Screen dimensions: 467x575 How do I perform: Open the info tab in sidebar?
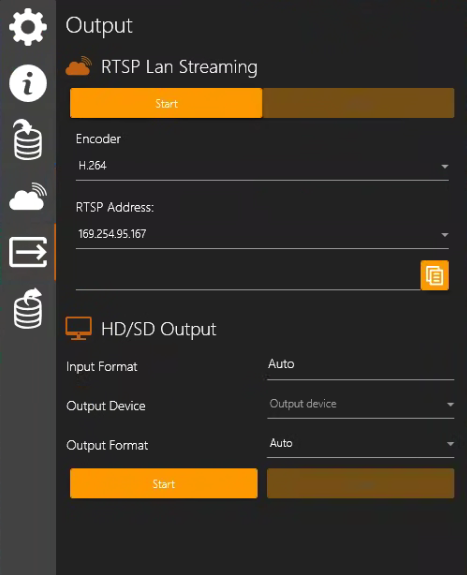pyautogui.click(x=28, y=83)
